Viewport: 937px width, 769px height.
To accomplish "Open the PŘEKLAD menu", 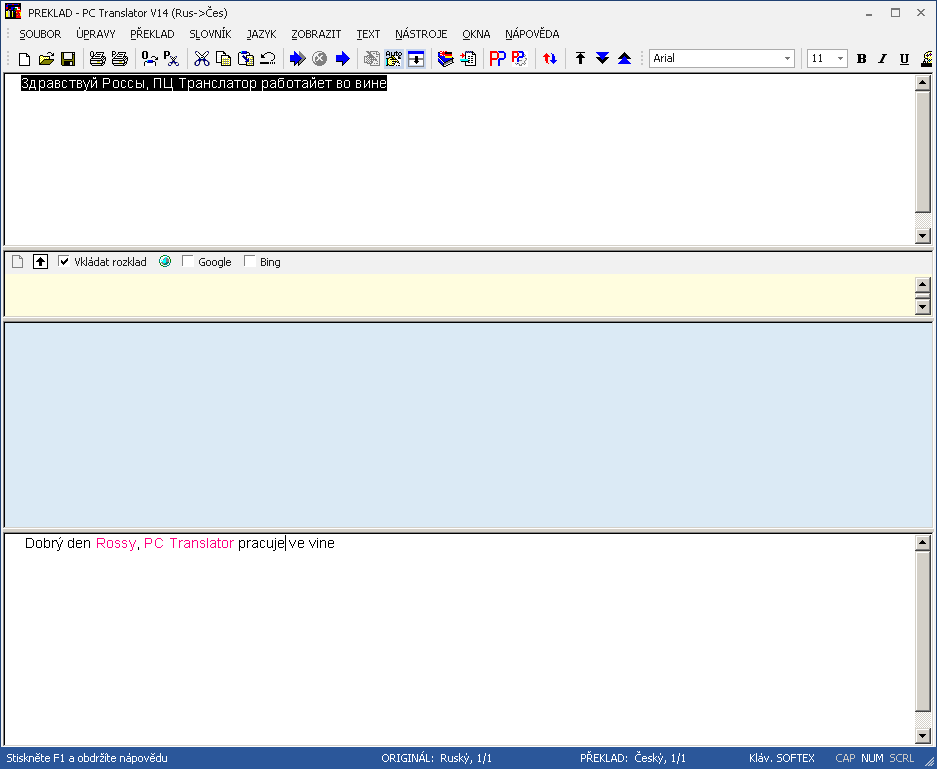I will [x=152, y=34].
